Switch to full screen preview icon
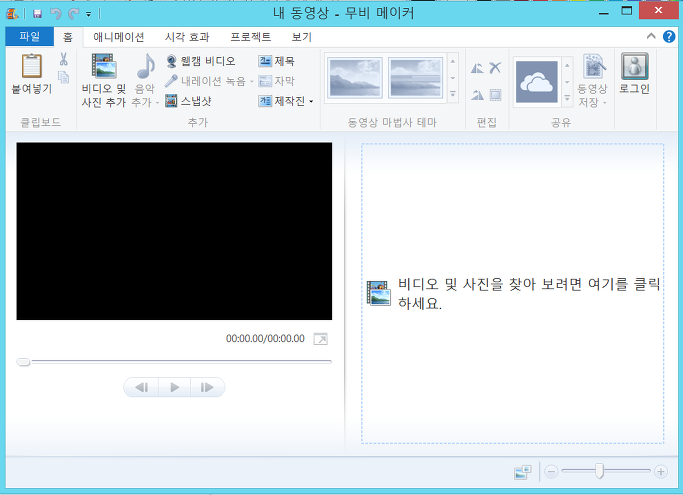 (x=321, y=339)
